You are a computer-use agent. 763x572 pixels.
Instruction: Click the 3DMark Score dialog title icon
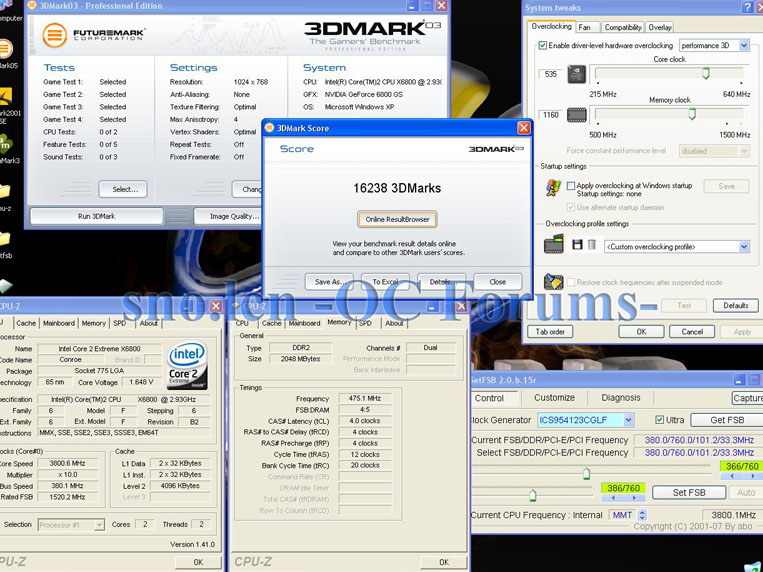coord(269,128)
